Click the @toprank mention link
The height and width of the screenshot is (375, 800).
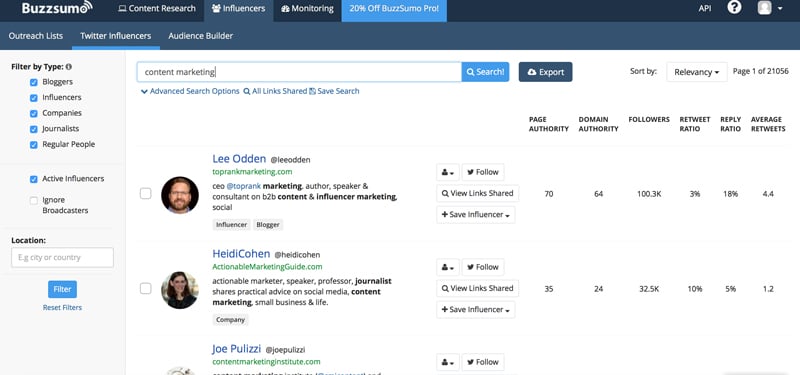(243, 186)
